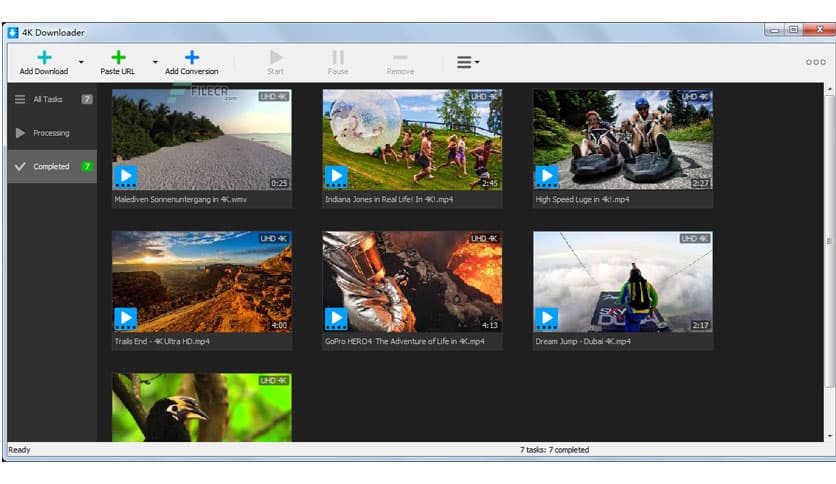Click the filename High Speed Luge in 4k!.mp4
Screen dimensions: 836x484
pyautogui.click(x=582, y=199)
